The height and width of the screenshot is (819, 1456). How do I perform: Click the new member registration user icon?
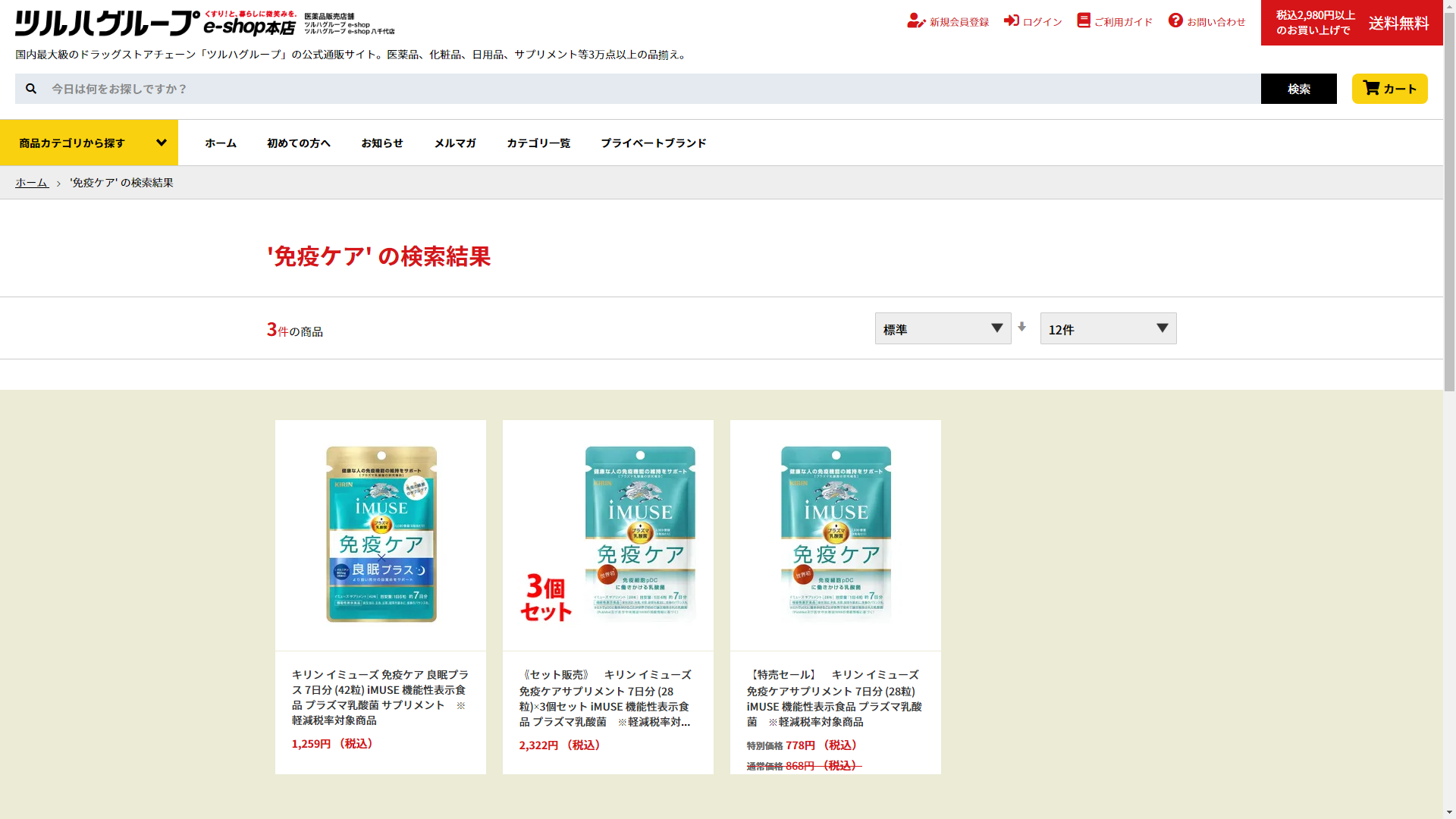(x=915, y=21)
